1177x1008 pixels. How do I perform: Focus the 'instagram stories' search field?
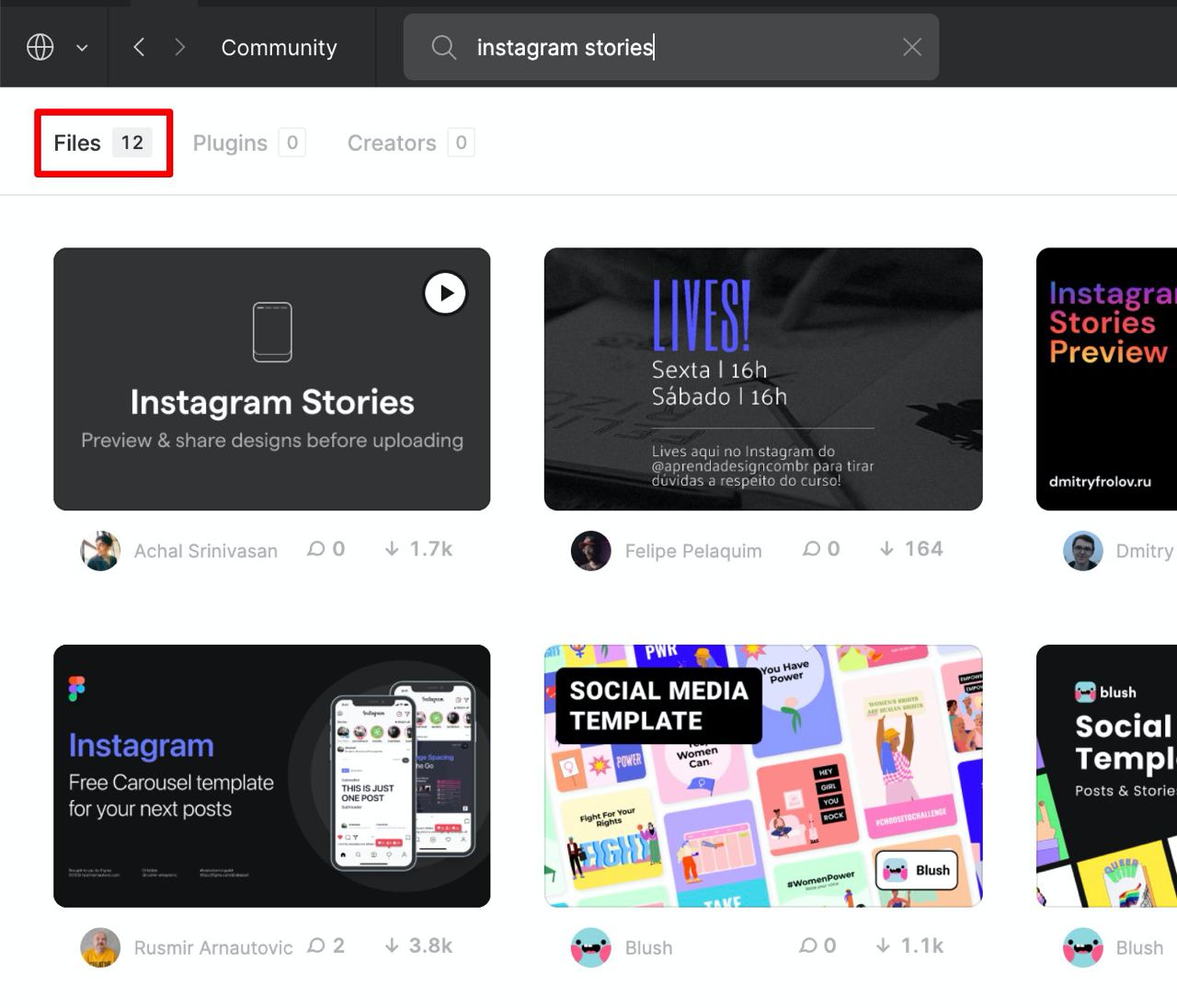[x=671, y=47]
